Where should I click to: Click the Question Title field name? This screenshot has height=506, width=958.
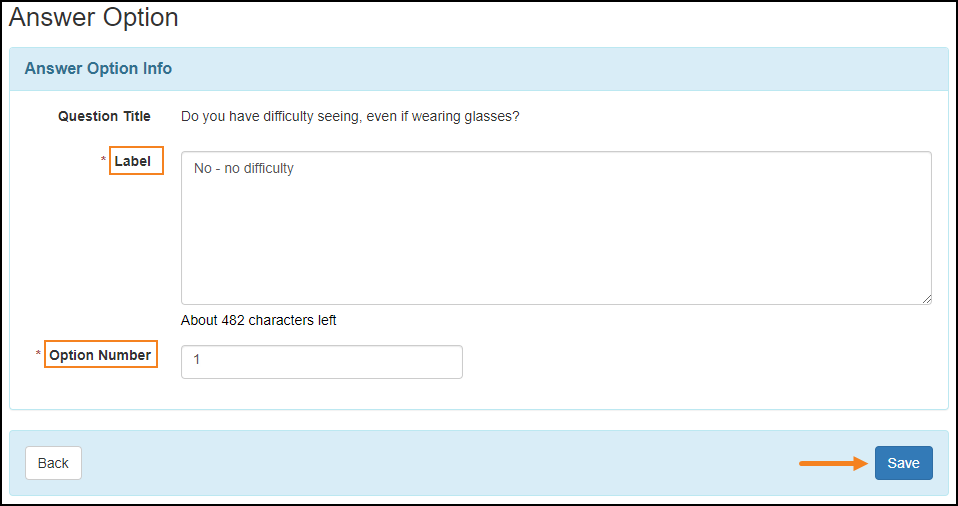point(104,116)
